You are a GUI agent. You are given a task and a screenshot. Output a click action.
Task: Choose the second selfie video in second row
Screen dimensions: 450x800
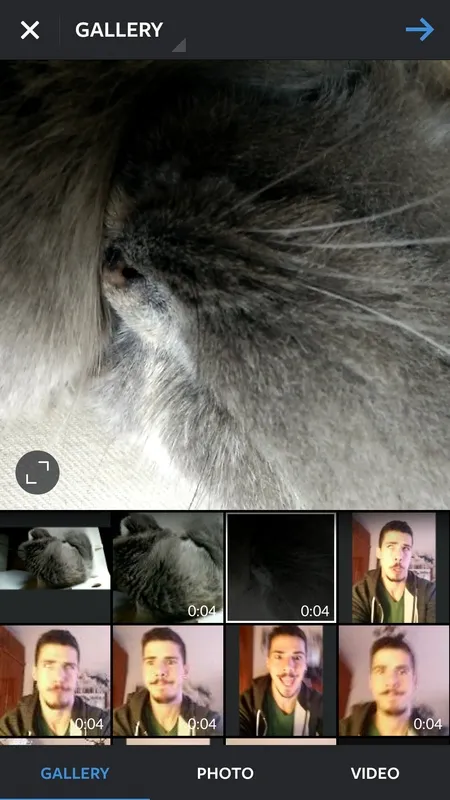[168, 681]
